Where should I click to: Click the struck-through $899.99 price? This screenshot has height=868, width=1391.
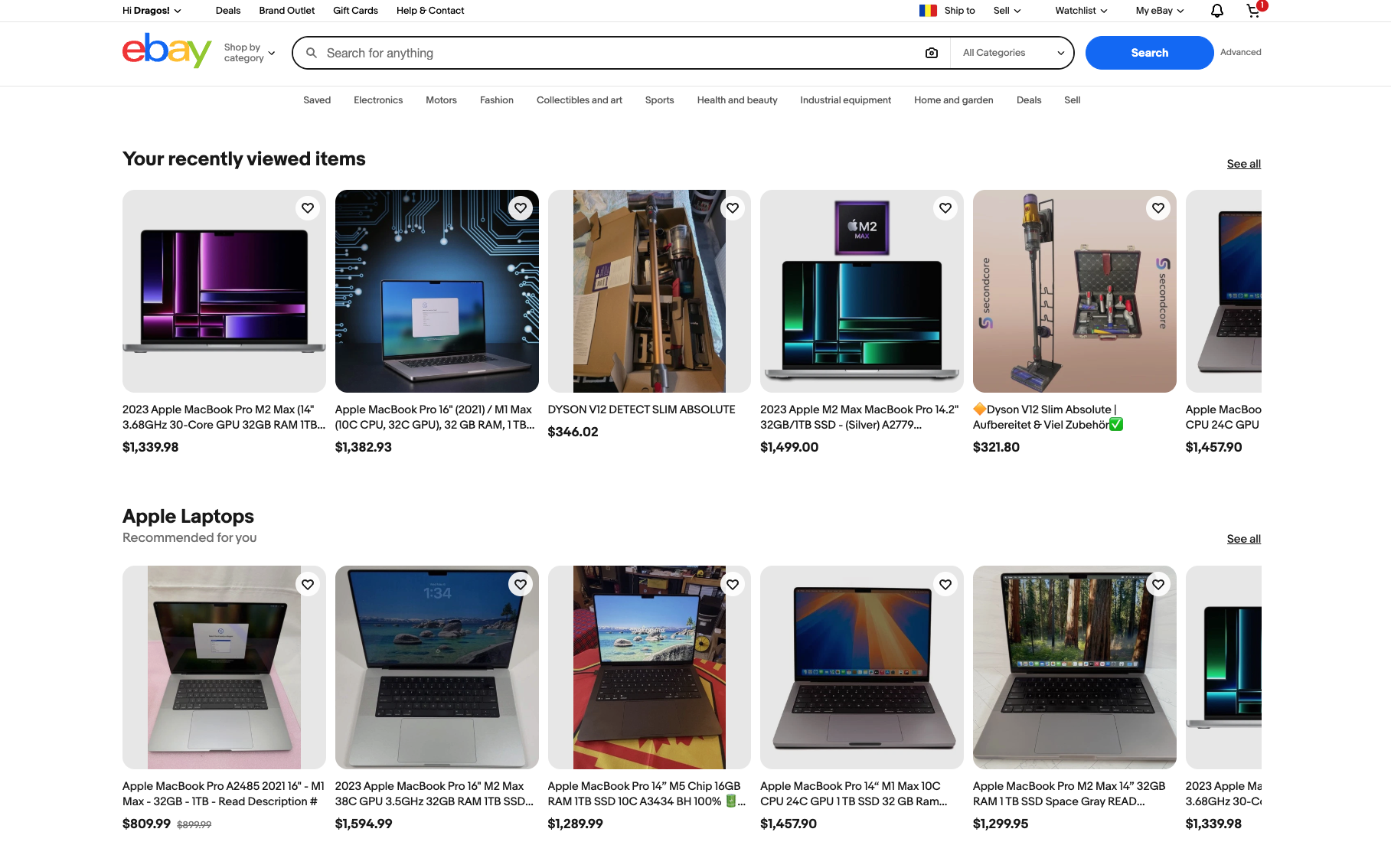click(x=194, y=824)
